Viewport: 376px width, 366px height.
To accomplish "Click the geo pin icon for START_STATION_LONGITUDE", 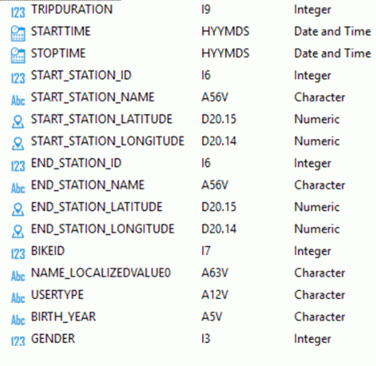I will 18,144.
